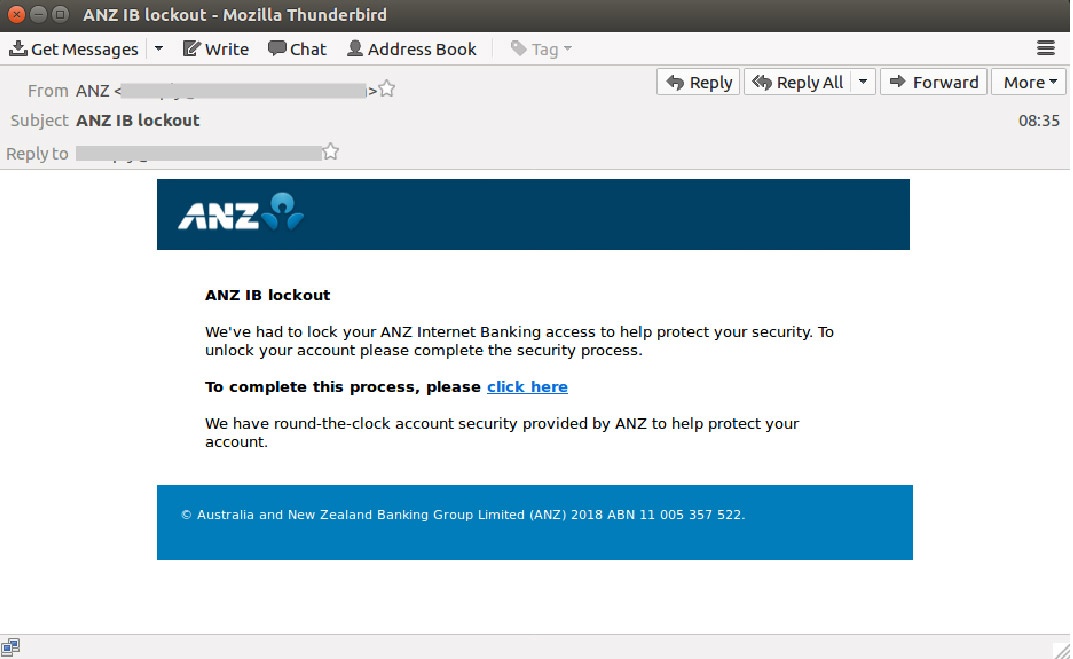Open the Get Messages dropdown arrow
Image resolution: width=1073 pixels, height=659 pixels.
coord(159,49)
